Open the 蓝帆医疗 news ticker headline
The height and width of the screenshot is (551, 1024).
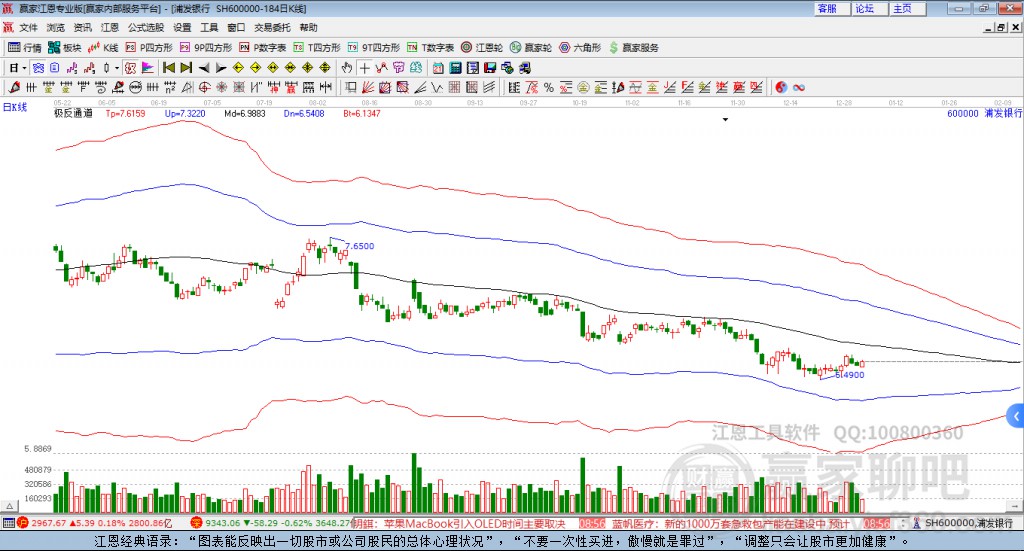click(731, 524)
